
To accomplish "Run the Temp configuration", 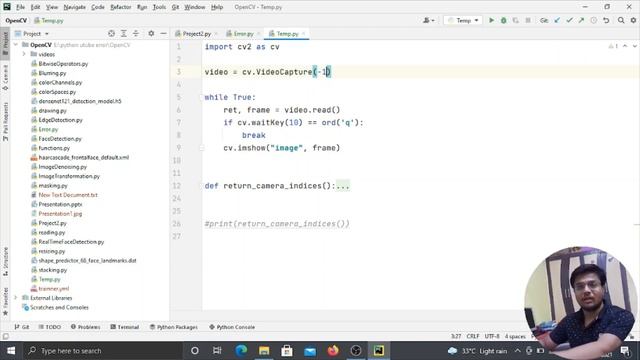I will click(491, 20).
